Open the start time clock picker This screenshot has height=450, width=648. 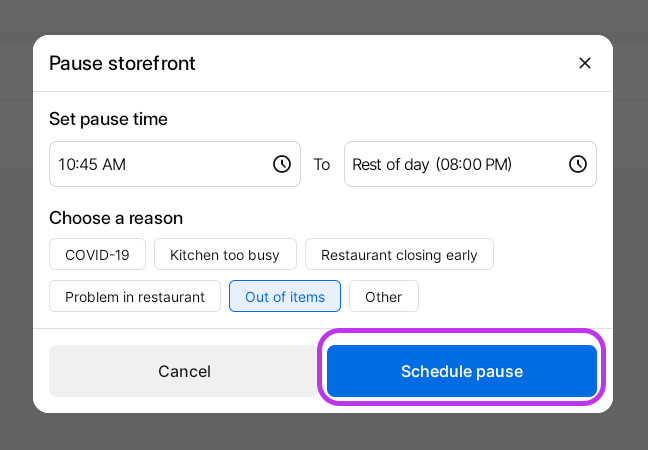point(282,164)
